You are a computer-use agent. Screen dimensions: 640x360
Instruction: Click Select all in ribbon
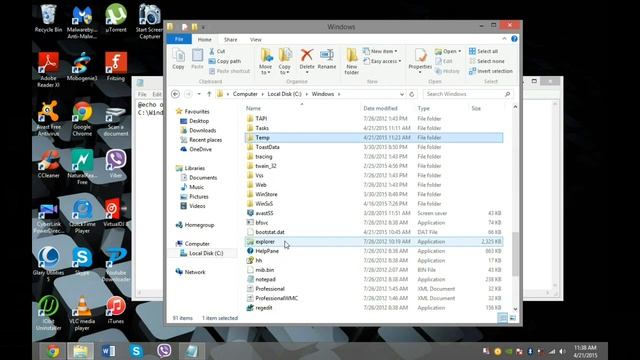point(484,51)
